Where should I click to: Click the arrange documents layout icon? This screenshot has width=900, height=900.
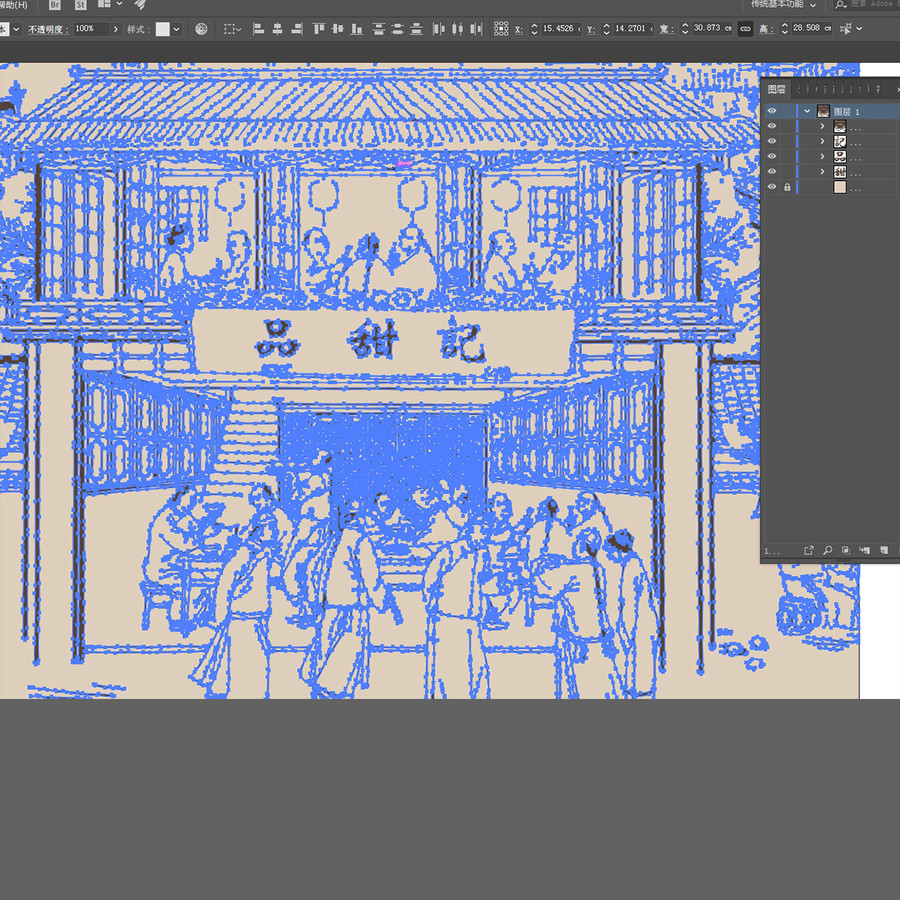tap(104, 3)
